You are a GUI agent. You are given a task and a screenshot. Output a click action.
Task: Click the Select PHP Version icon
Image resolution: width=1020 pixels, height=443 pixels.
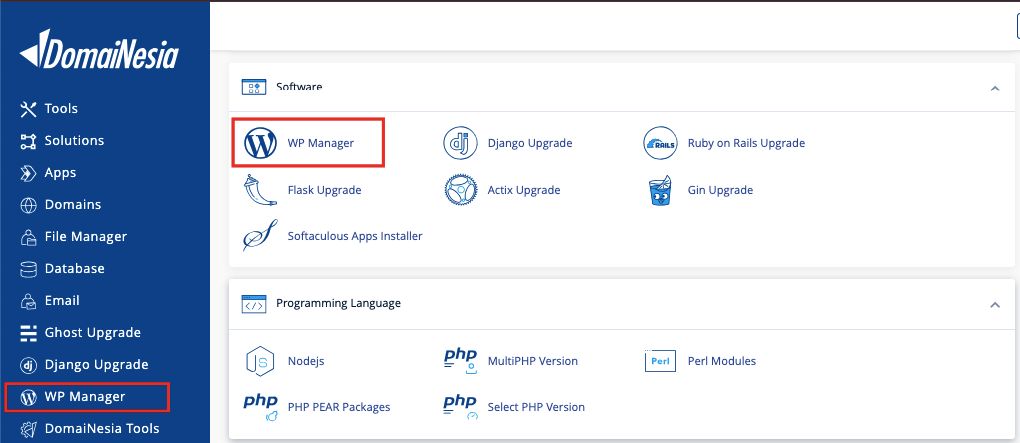pos(461,407)
